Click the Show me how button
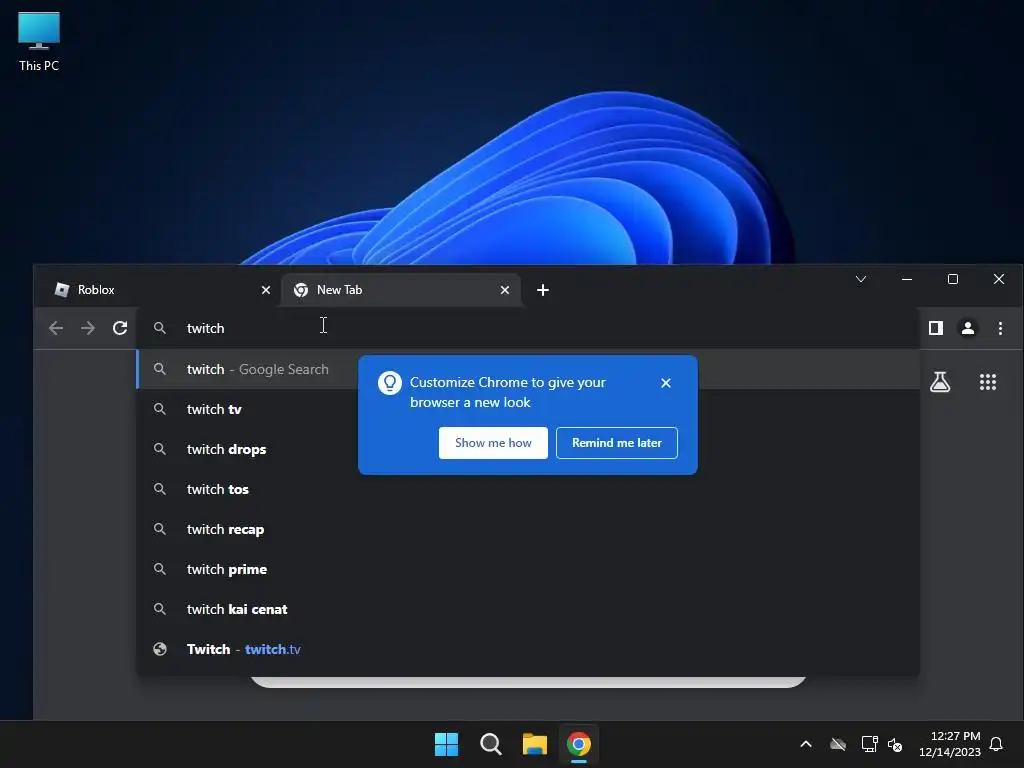 tap(493, 443)
